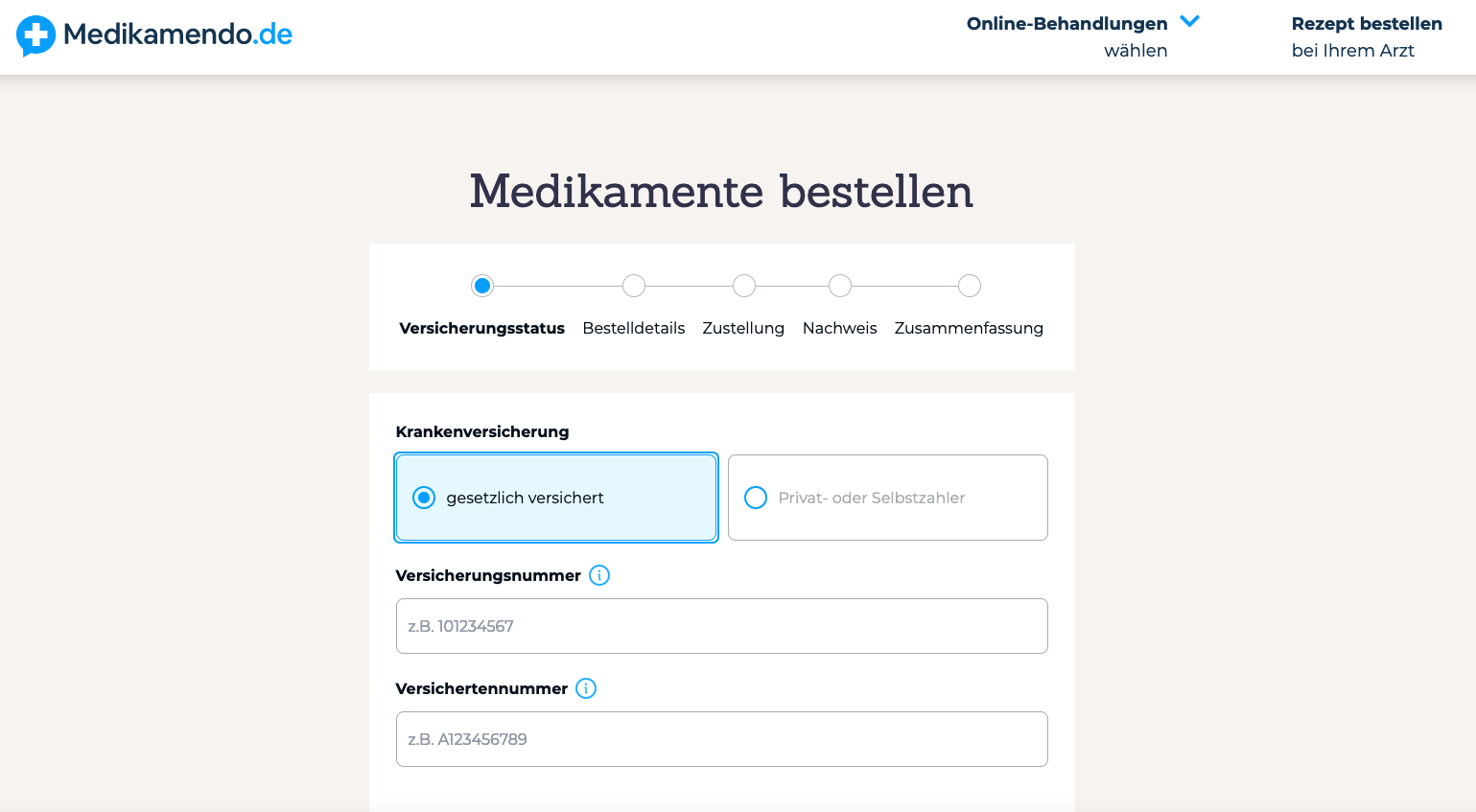Click the Medikamendo plus-cross logo icon
The width and height of the screenshot is (1476, 812).
click(x=35, y=35)
